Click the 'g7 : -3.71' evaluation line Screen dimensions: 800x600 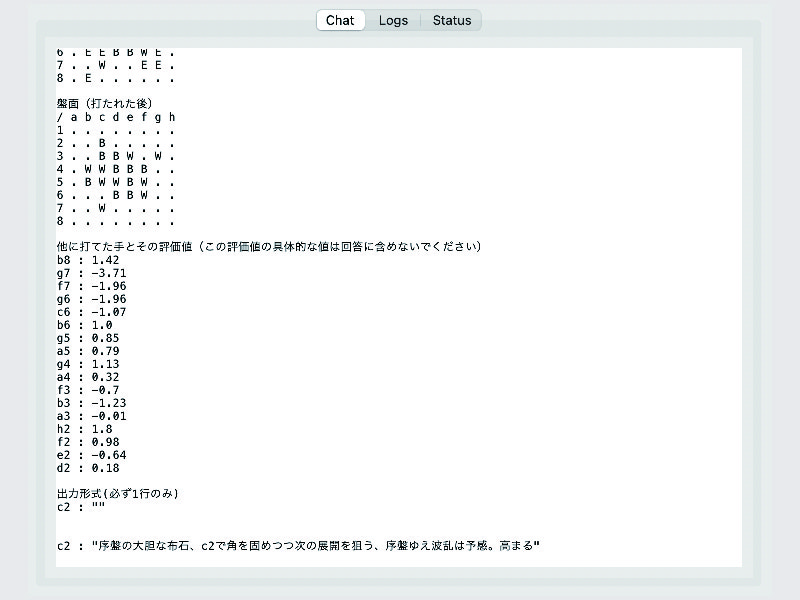[91, 273]
